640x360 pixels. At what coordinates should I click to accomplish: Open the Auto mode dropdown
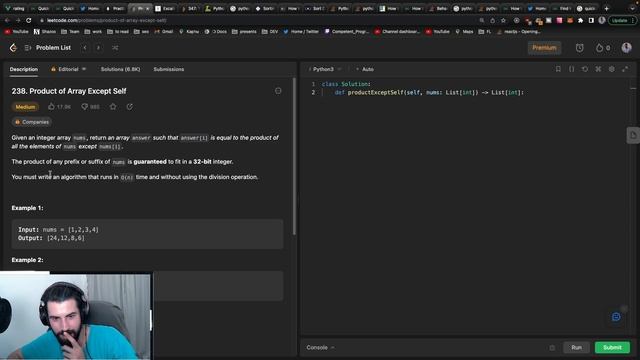365,69
